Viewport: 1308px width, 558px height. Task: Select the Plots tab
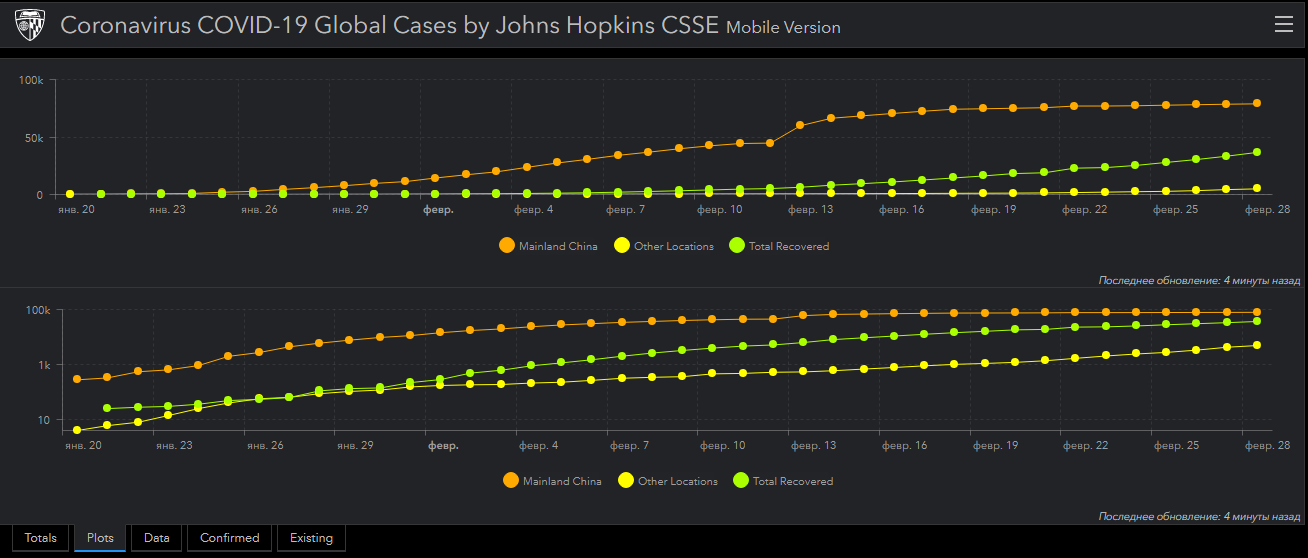pyautogui.click(x=100, y=538)
